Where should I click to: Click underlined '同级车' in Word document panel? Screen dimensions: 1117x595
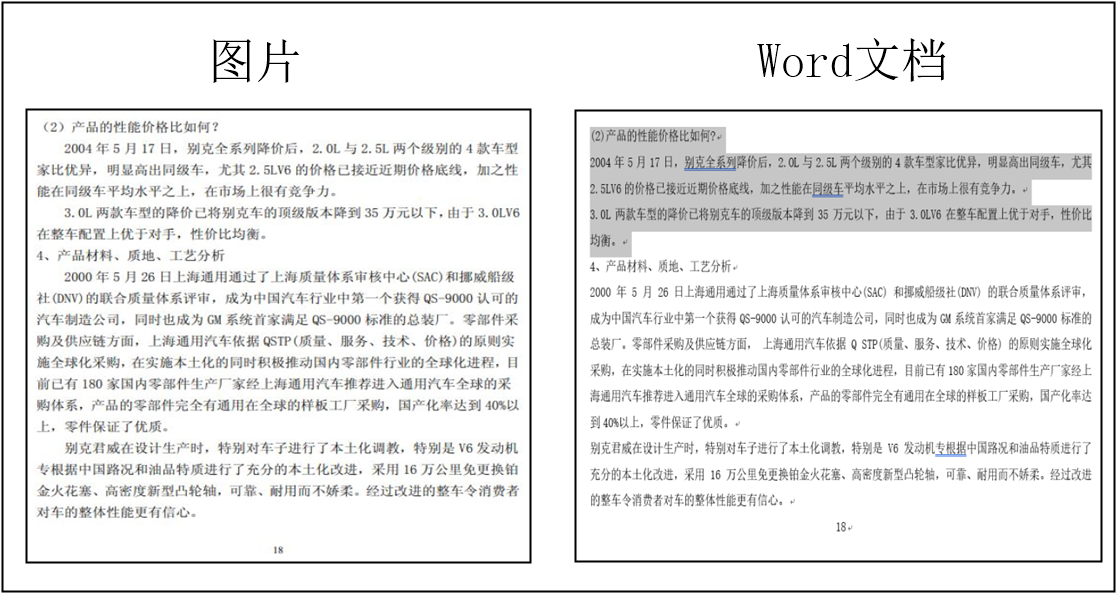[828, 189]
